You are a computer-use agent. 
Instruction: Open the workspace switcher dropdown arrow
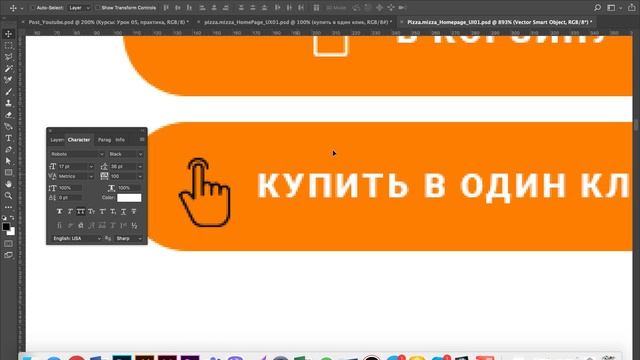pyautogui.click(x=620, y=8)
